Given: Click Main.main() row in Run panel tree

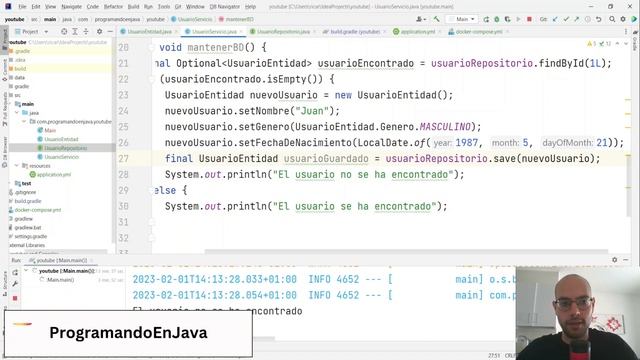Looking at the screenshot, I should point(60,280).
